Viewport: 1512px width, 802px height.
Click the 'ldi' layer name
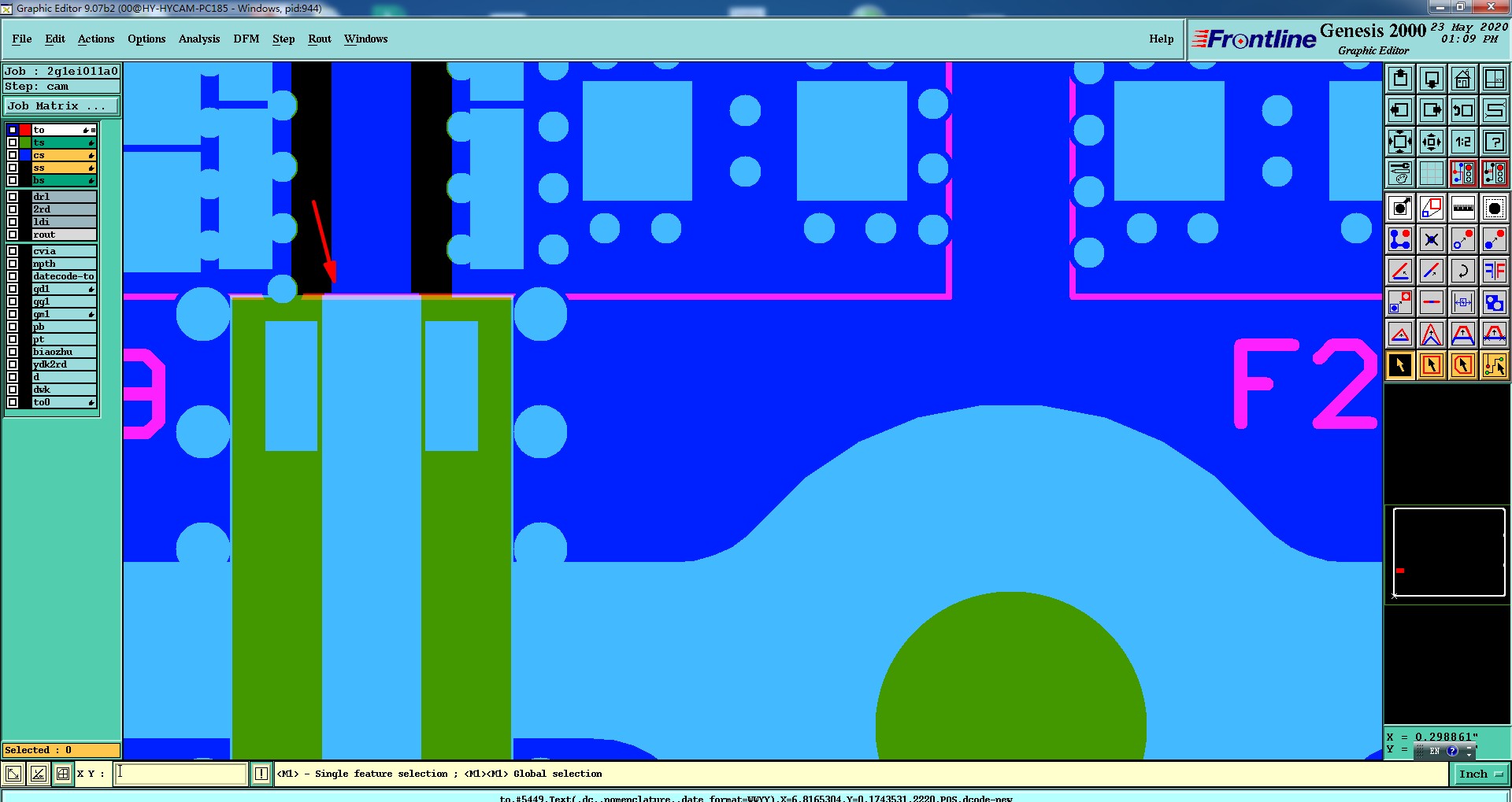pyautogui.click(x=64, y=222)
